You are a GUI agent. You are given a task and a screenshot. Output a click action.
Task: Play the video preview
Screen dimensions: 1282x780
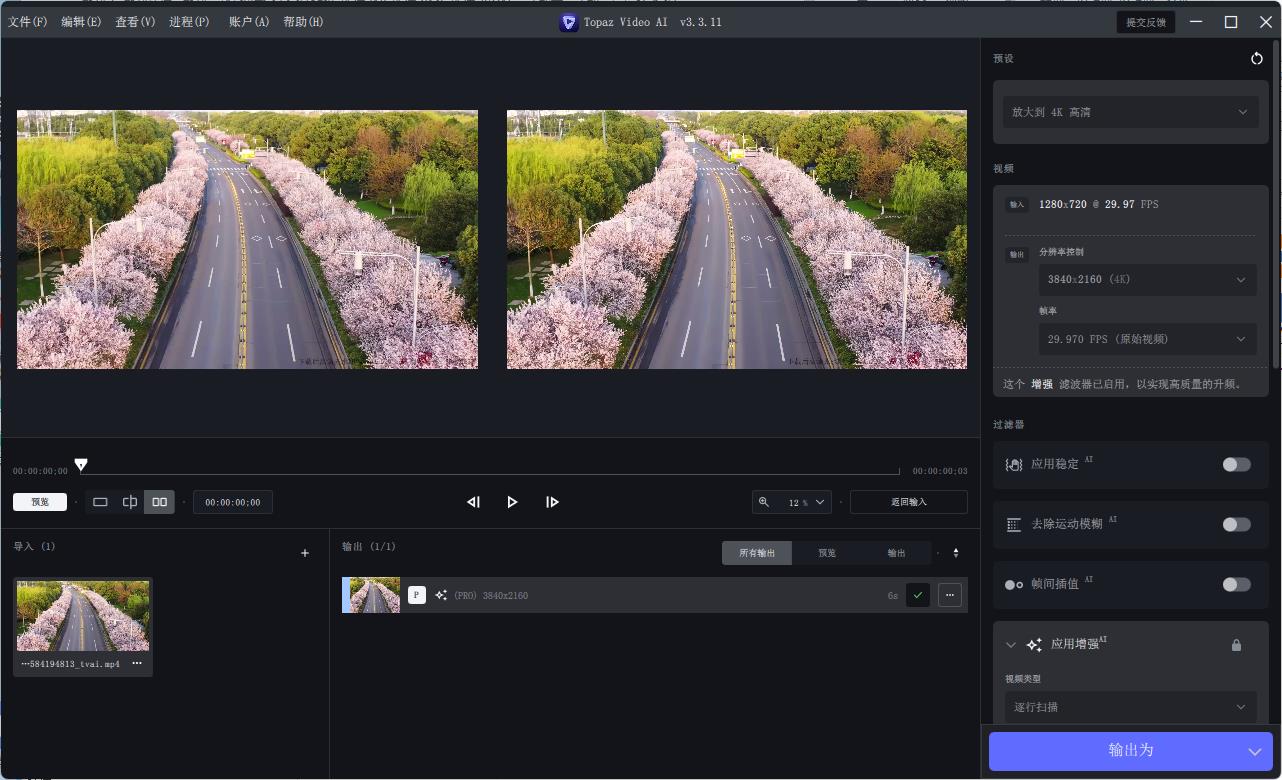512,502
